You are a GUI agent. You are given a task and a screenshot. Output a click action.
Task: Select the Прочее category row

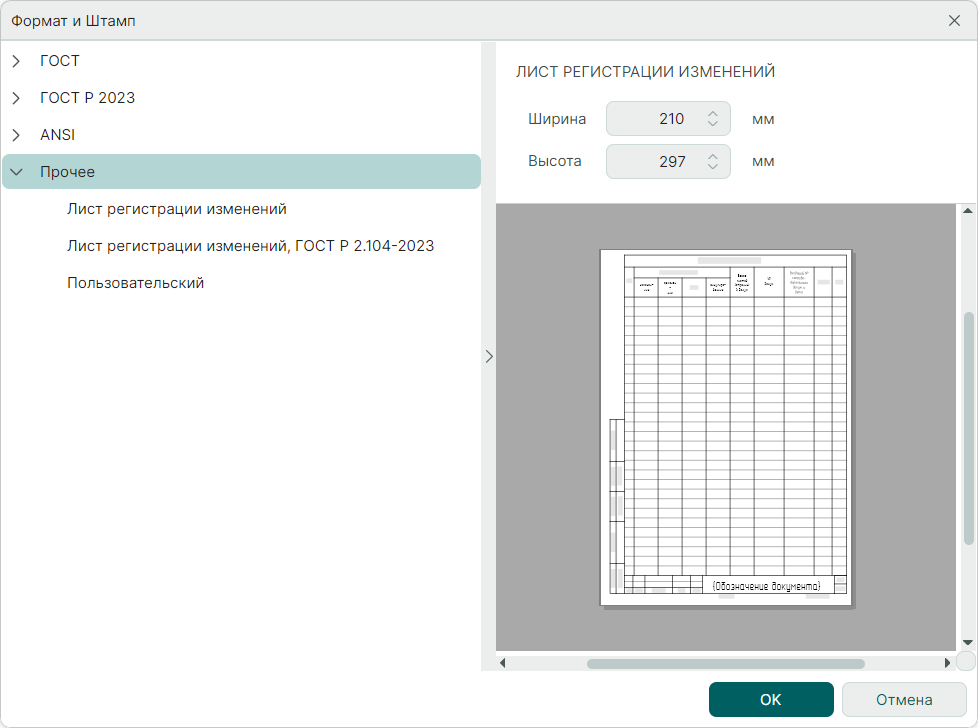coord(240,172)
